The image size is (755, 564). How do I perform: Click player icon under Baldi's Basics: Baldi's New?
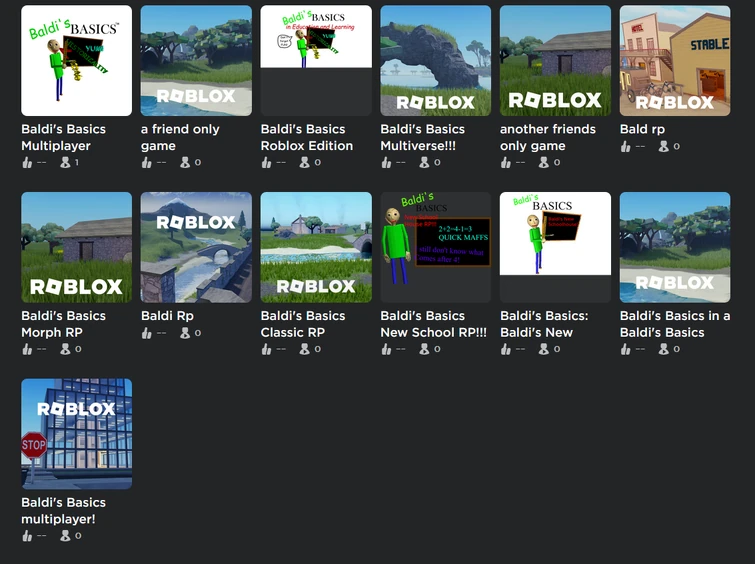pyautogui.click(x=544, y=349)
